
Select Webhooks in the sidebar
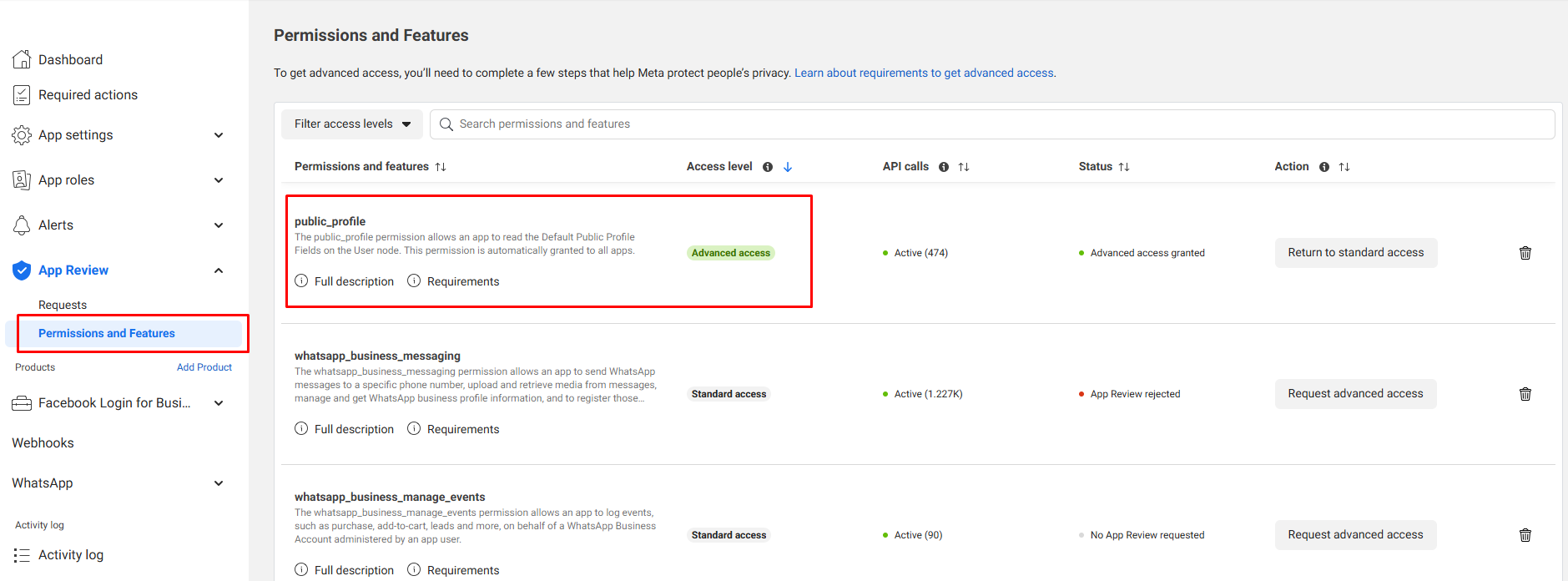point(43,443)
